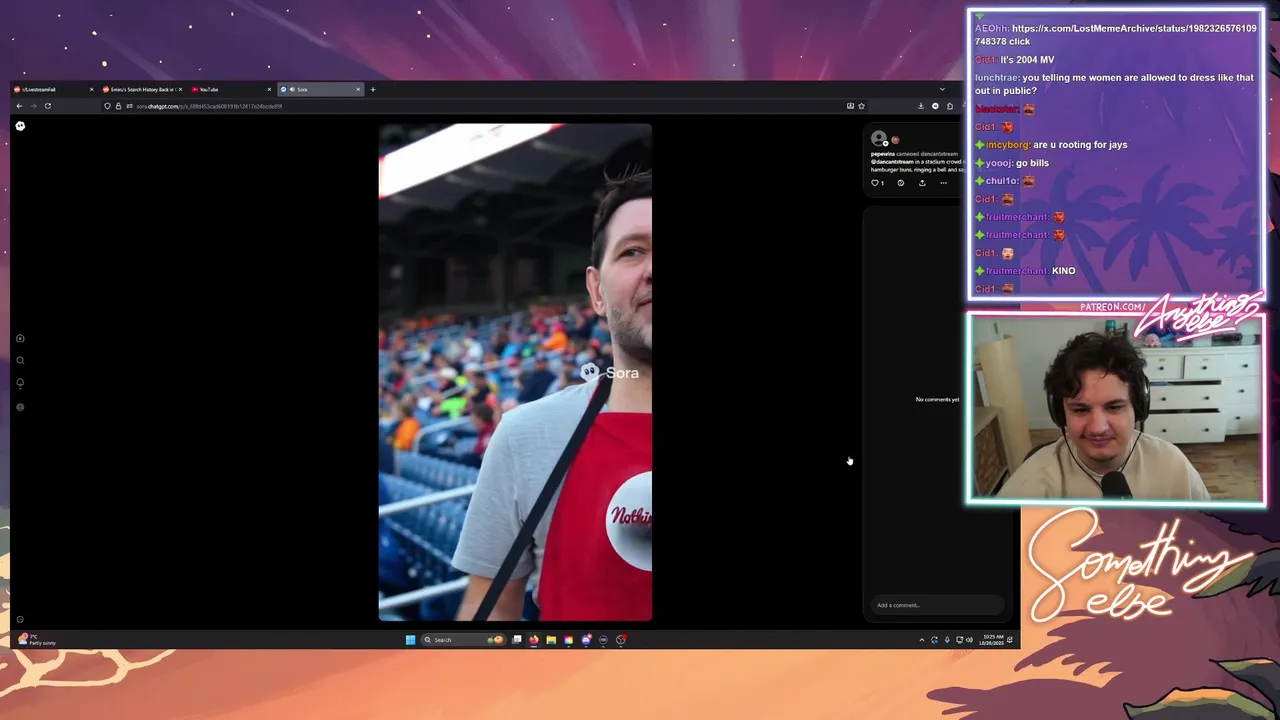This screenshot has width=1280, height=720.
Task: Open the taskbar clock and date
Action: (993, 639)
